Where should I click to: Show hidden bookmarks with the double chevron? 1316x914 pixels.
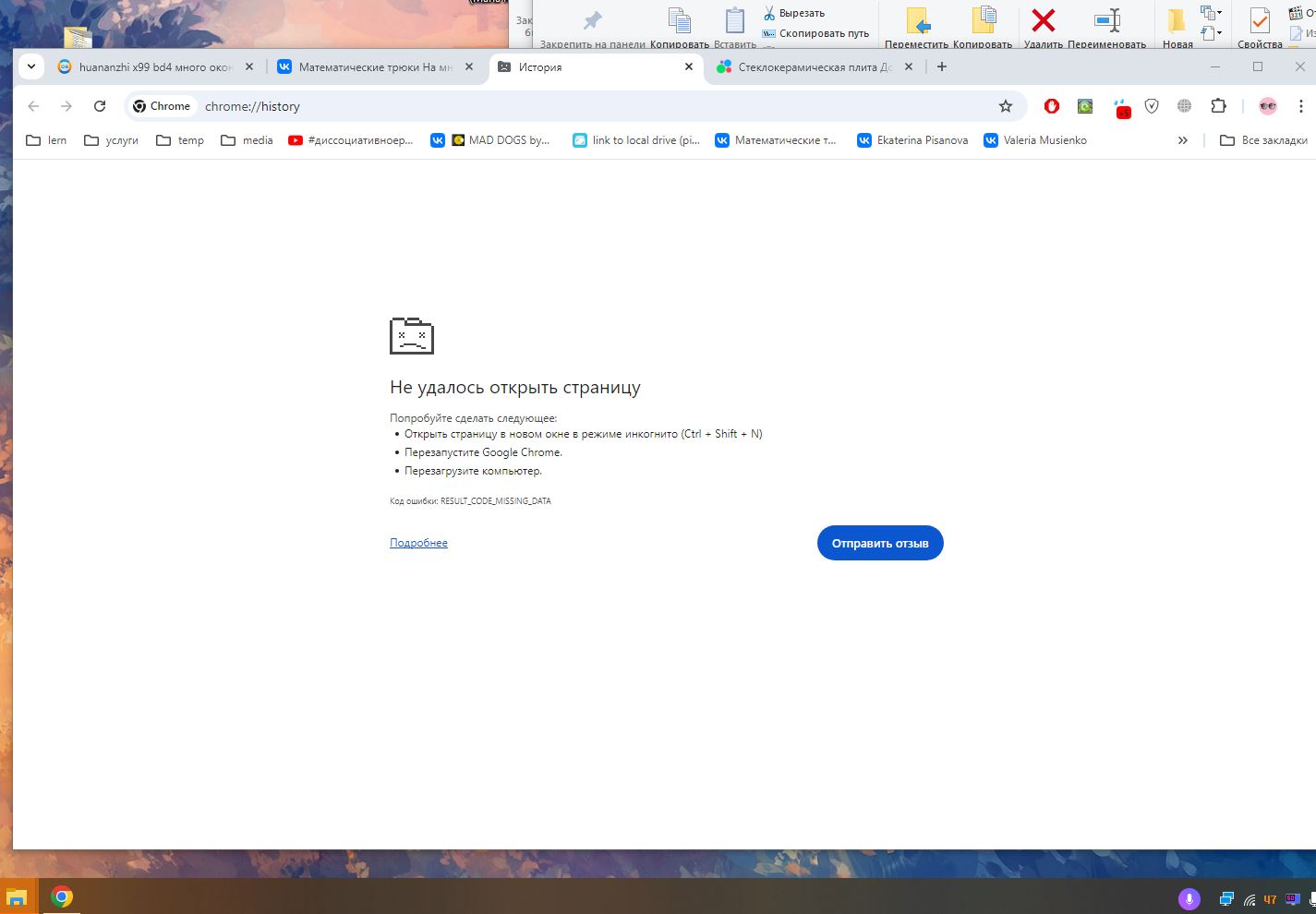[x=1182, y=140]
